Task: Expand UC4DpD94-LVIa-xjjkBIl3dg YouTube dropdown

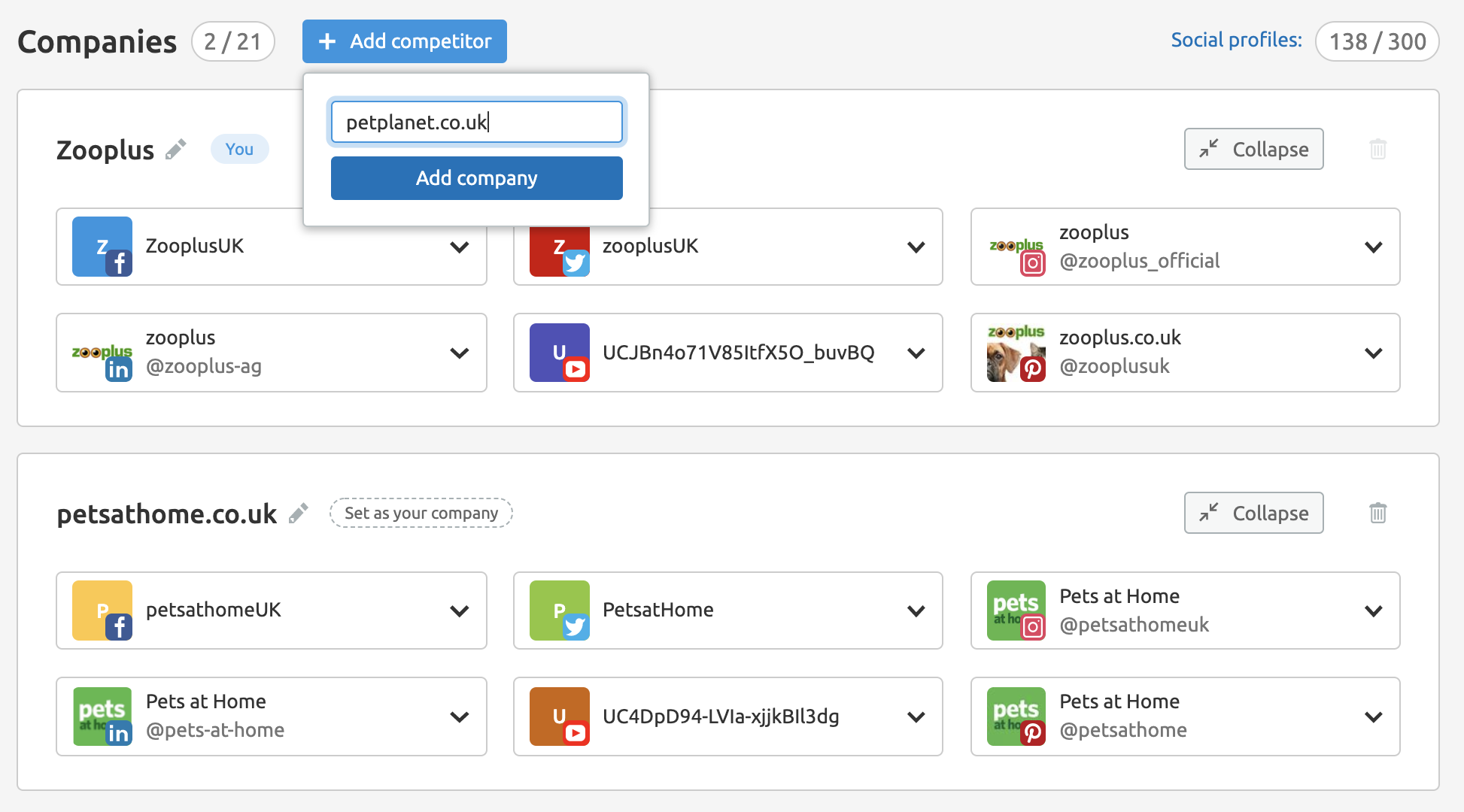Action: (916, 717)
